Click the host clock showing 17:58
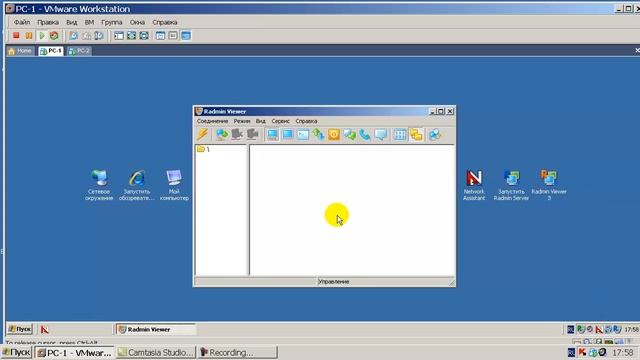Viewport: 640px width, 360px height. (623, 352)
